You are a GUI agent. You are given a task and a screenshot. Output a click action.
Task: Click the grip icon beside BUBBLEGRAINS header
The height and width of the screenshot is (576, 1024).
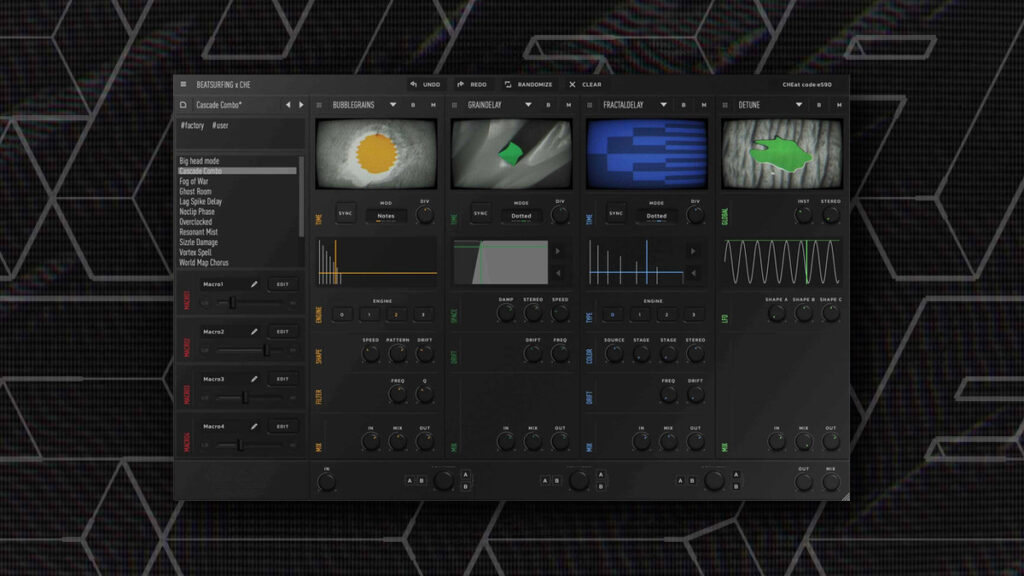pyautogui.click(x=319, y=105)
